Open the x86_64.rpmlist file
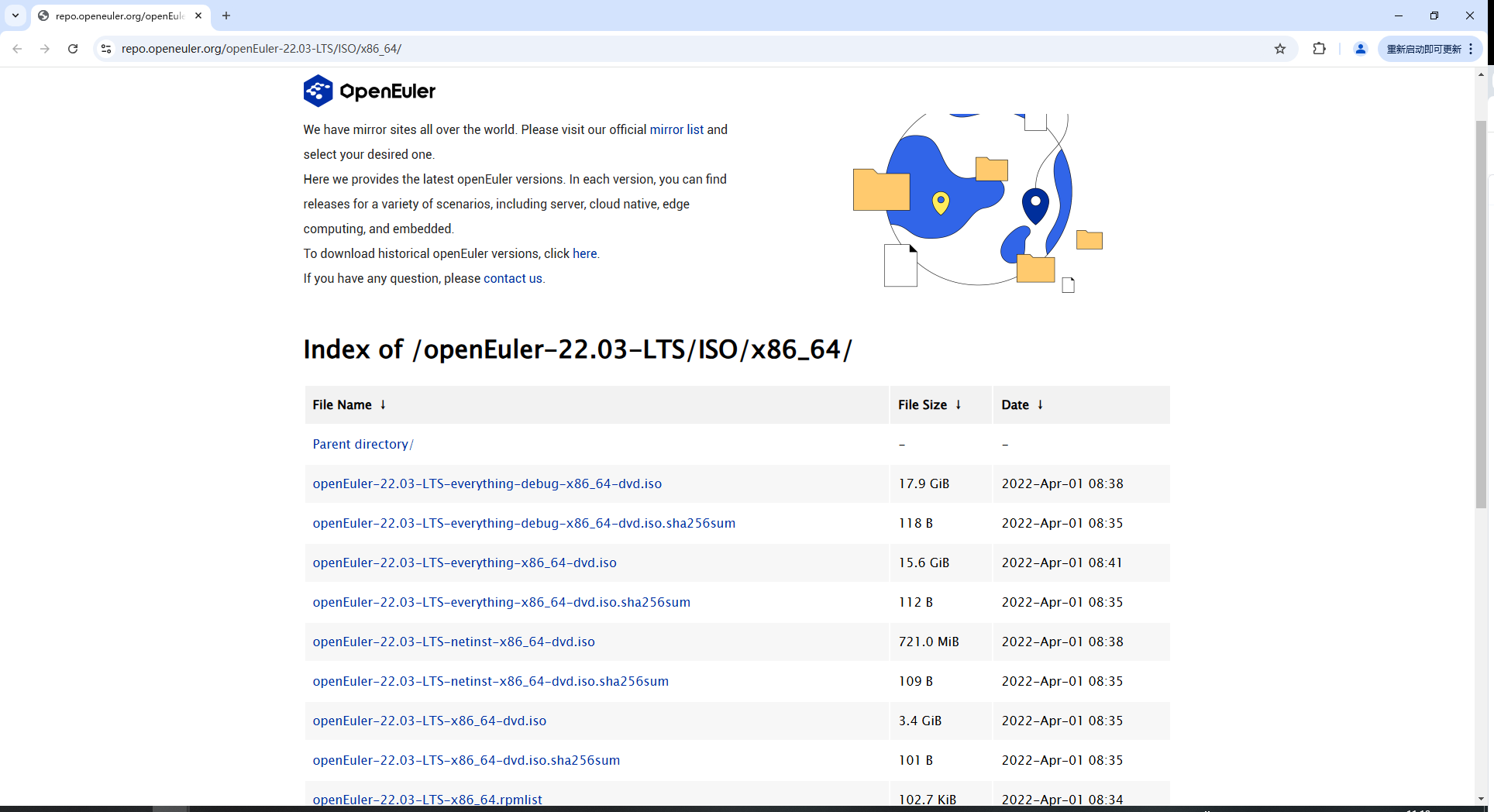This screenshot has width=1494, height=812. click(428, 799)
